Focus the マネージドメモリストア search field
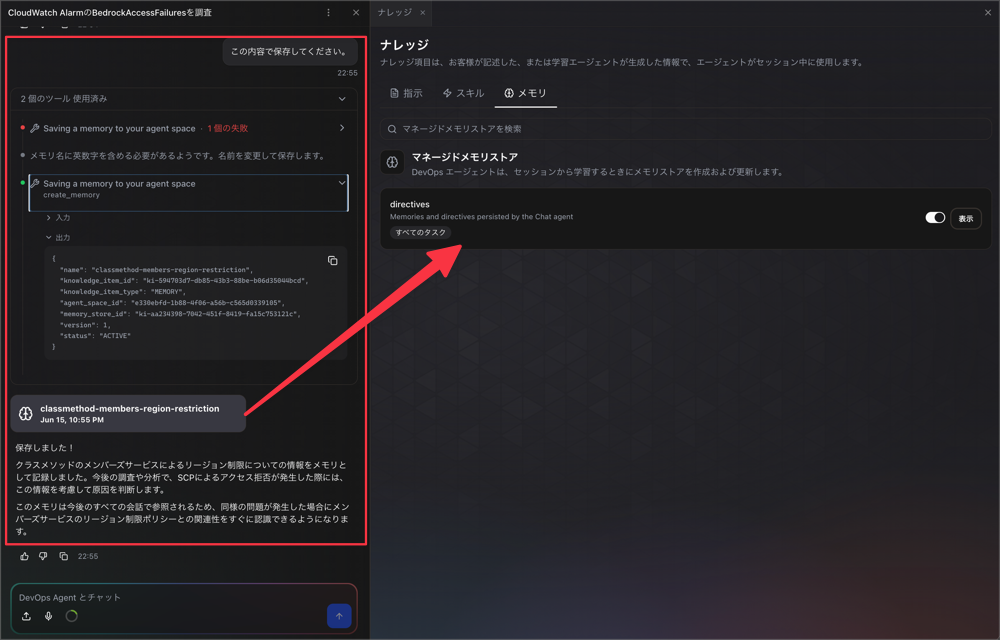The height and width of the screenshot is (640, 1000). click(686, 129)
